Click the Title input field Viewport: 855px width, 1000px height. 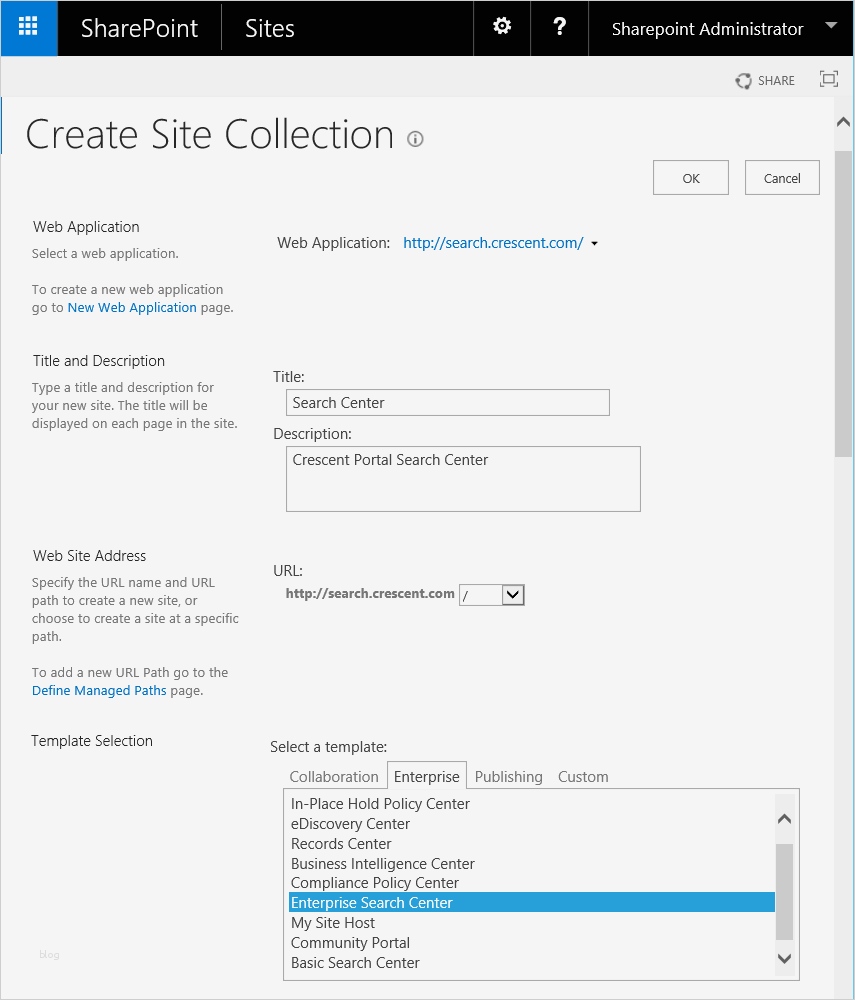click(447, 403)
